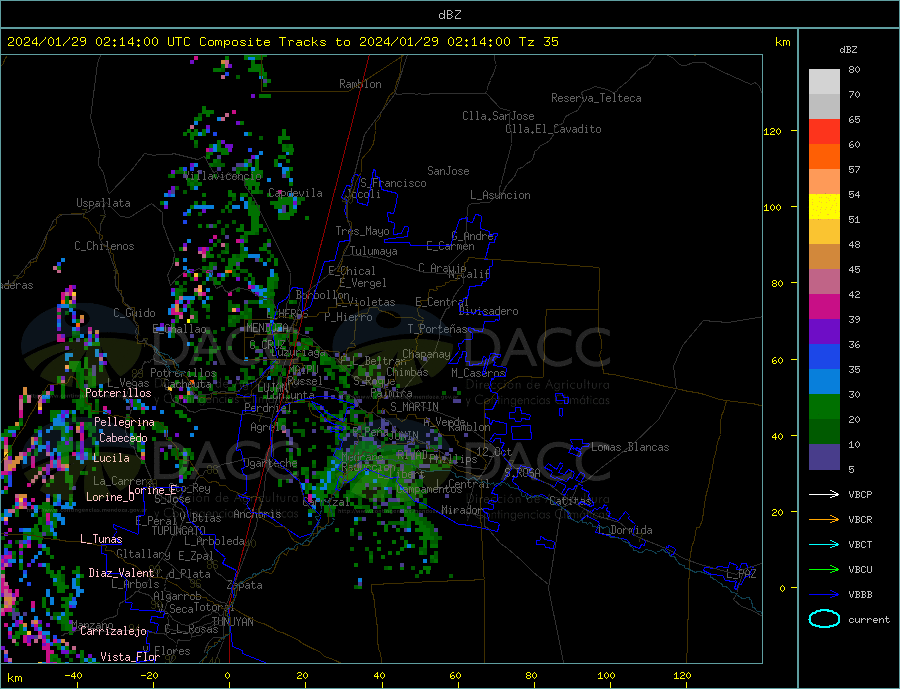The image size is (900, 689).
Task: Select the yellow 51-54 dBZ legend swatch
Action: coord(824,207)
